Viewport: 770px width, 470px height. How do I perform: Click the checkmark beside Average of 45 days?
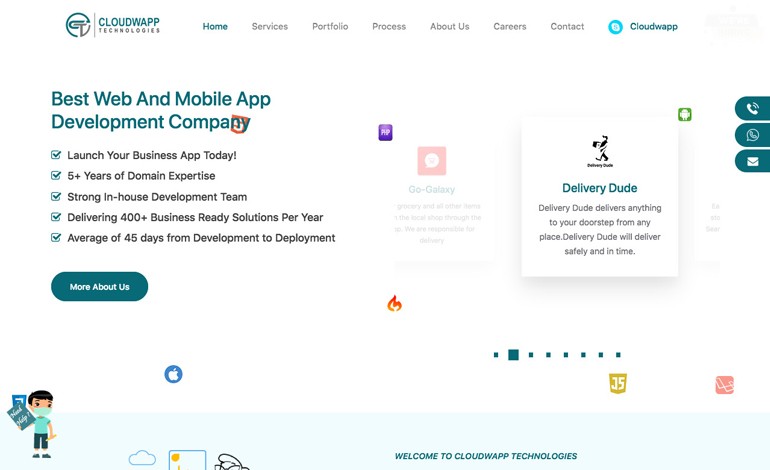[56, 237]
